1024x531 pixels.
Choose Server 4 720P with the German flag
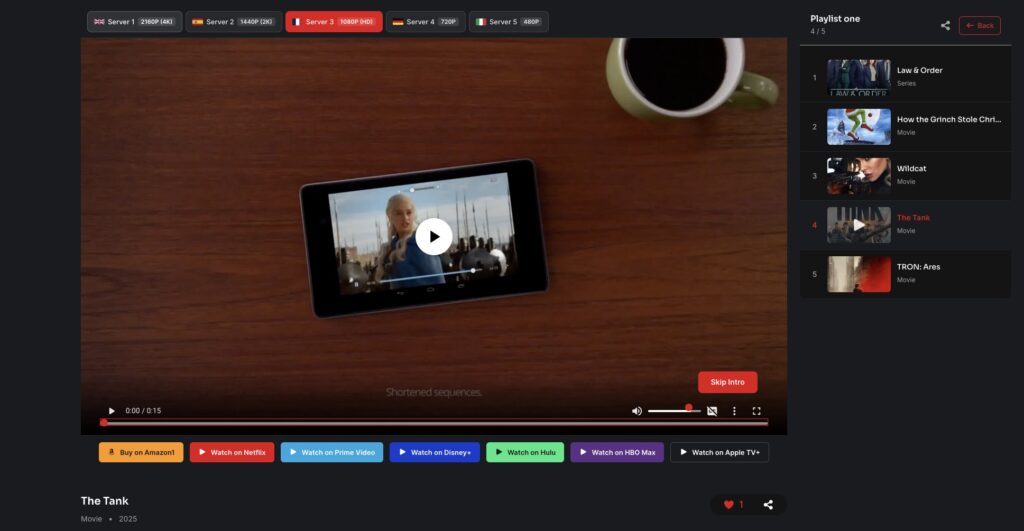click(426, 22)
